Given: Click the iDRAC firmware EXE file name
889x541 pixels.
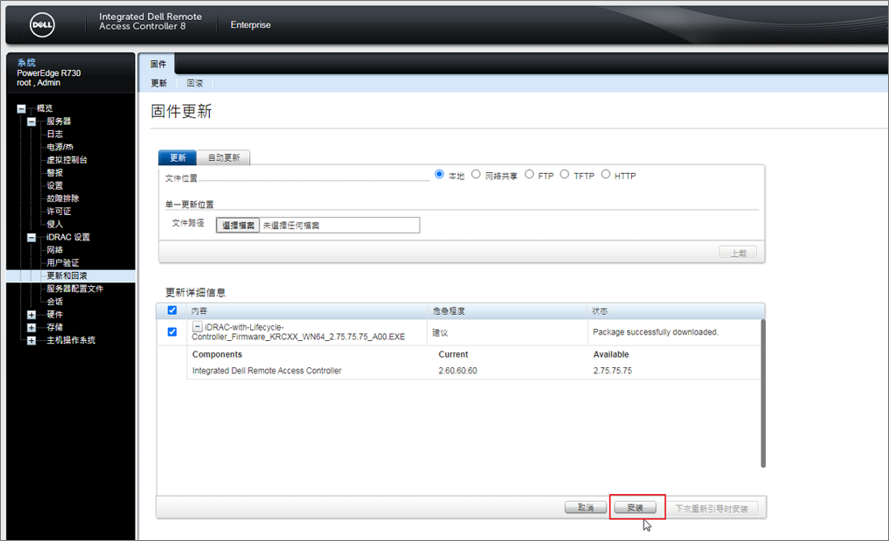Looking at the screenshot, I should (x=298, y=332).
